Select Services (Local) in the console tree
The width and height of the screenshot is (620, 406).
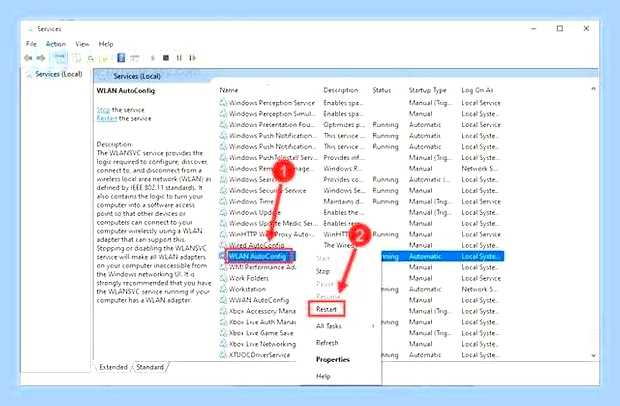(59, 74)
